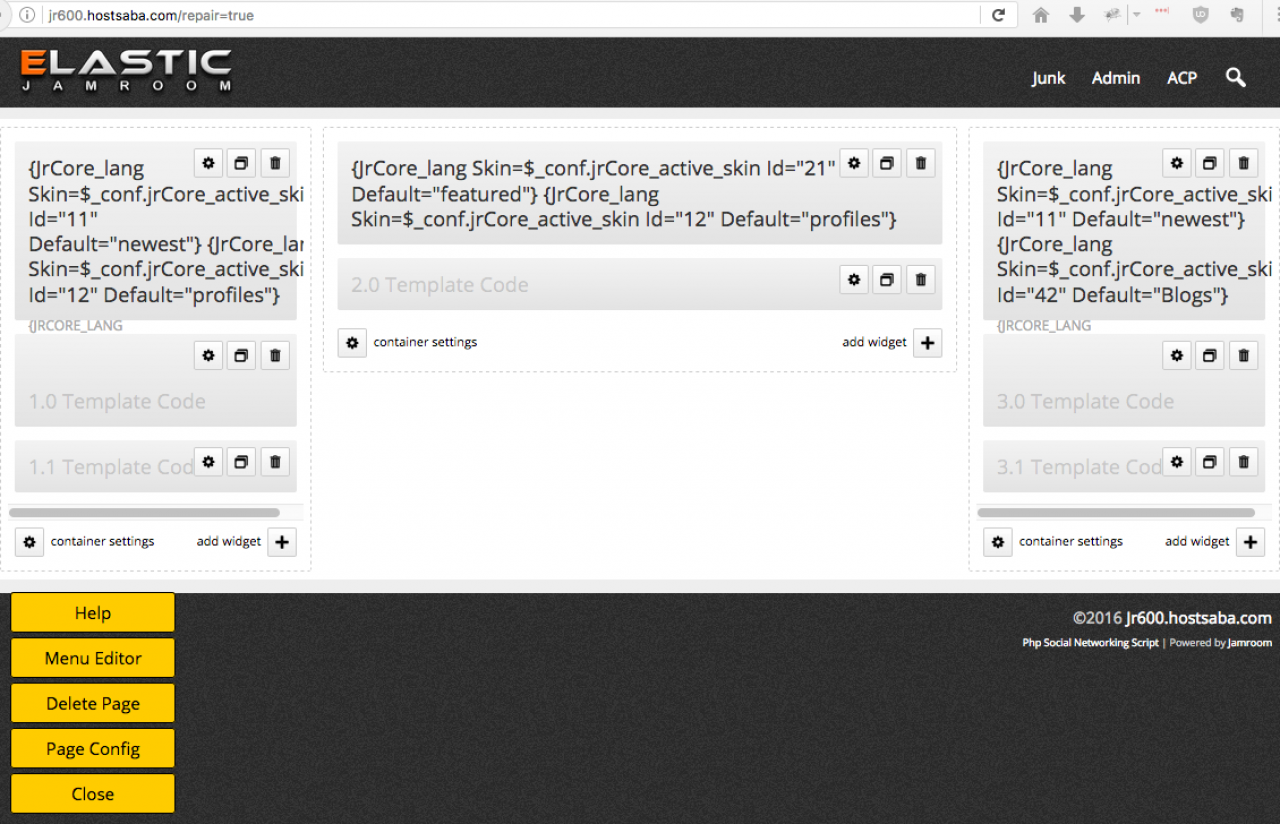Open the site search magnifier
Viewport: 1280px width, 824px height.
pyautogui.click(x=1236, y=77)
